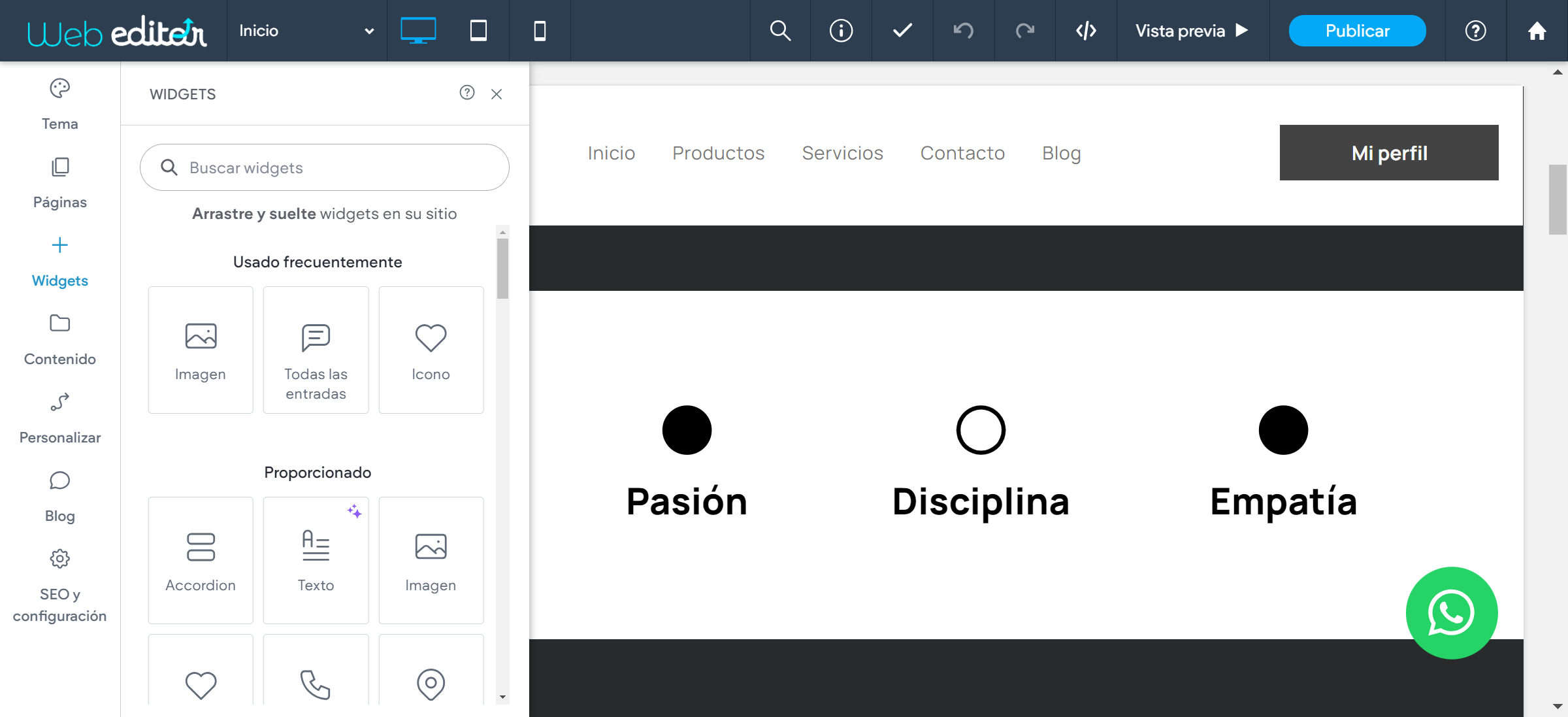Click the Vista previa button
The height and width of the screenshot is (717, 1568).
tap(1192, 31)
